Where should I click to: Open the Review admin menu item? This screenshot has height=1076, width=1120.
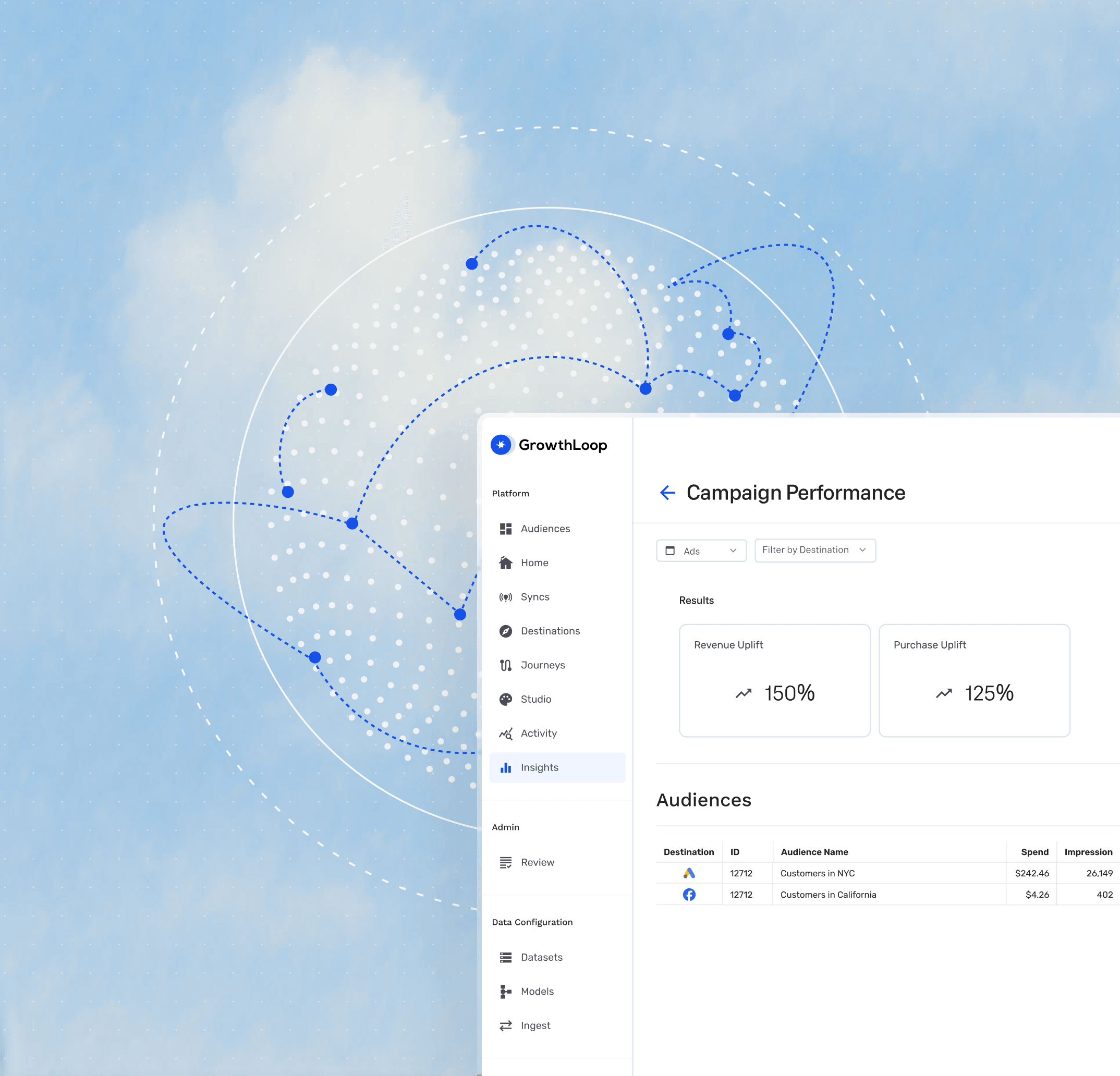(x=537, y=862)
